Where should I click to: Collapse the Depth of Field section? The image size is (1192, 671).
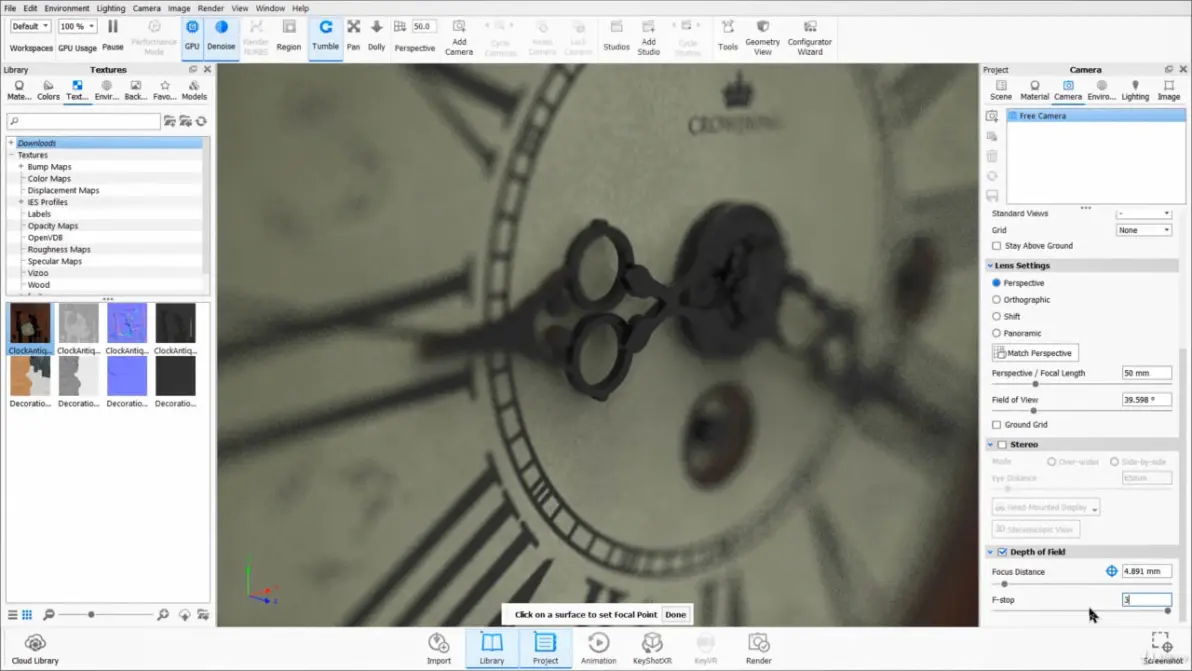pyautogui.click(x=990, y=552)
